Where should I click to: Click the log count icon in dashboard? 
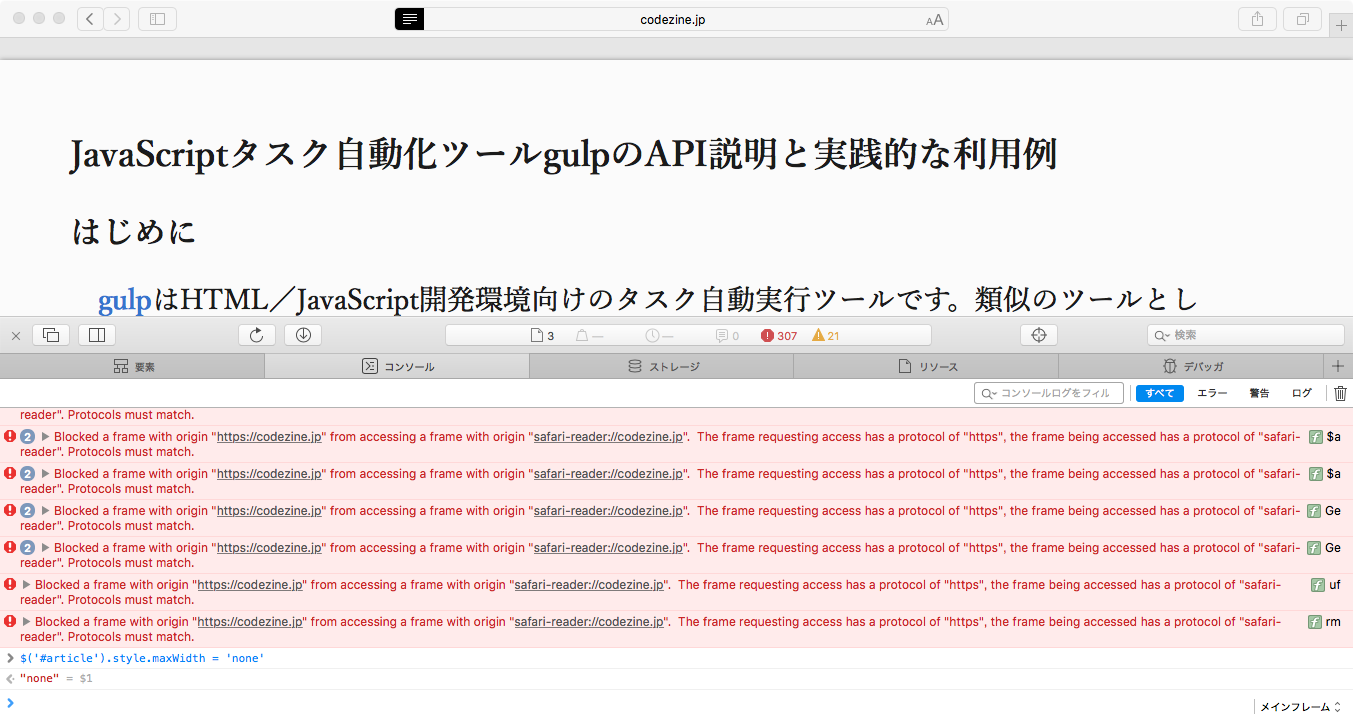727,336
